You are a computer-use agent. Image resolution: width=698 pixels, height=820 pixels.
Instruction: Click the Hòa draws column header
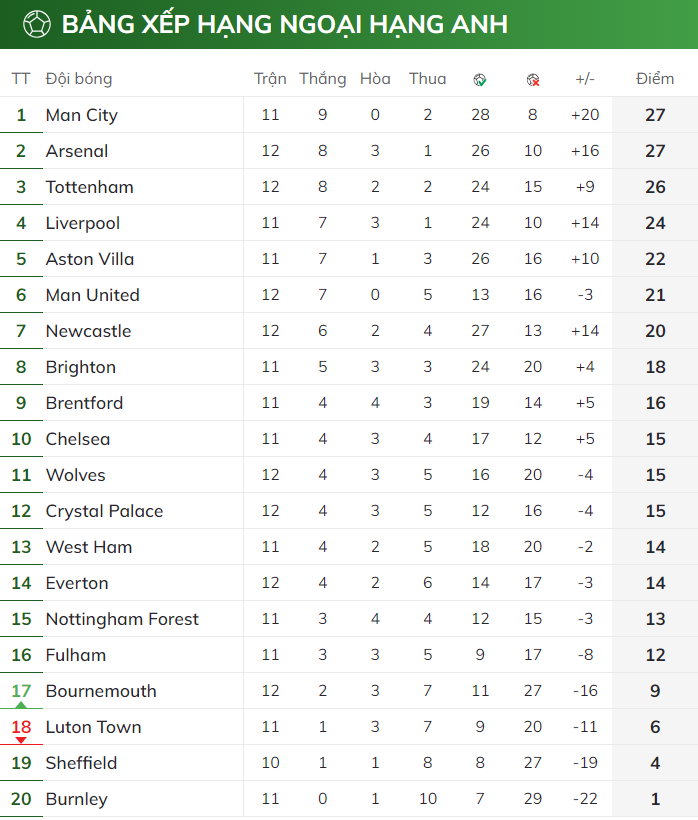tap(375, 79)
